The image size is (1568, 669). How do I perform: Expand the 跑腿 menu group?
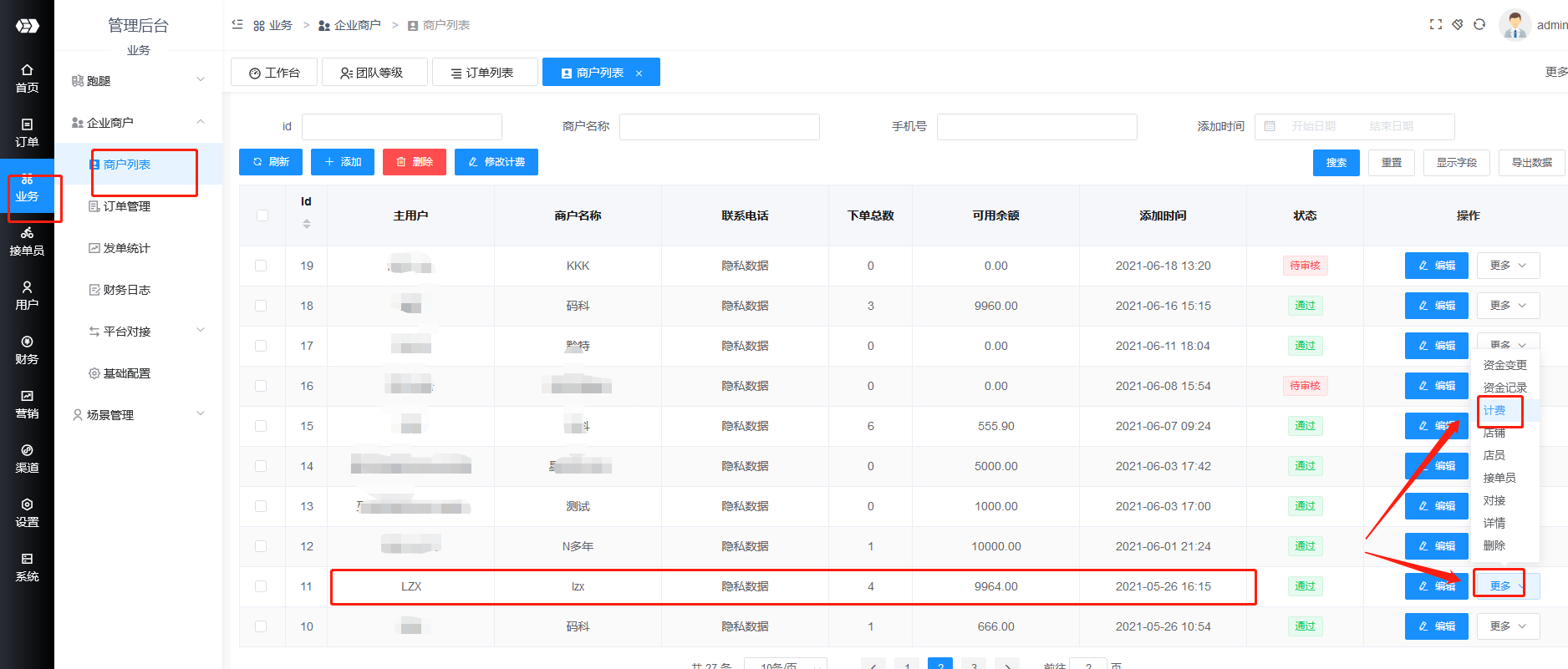point(138,81)
